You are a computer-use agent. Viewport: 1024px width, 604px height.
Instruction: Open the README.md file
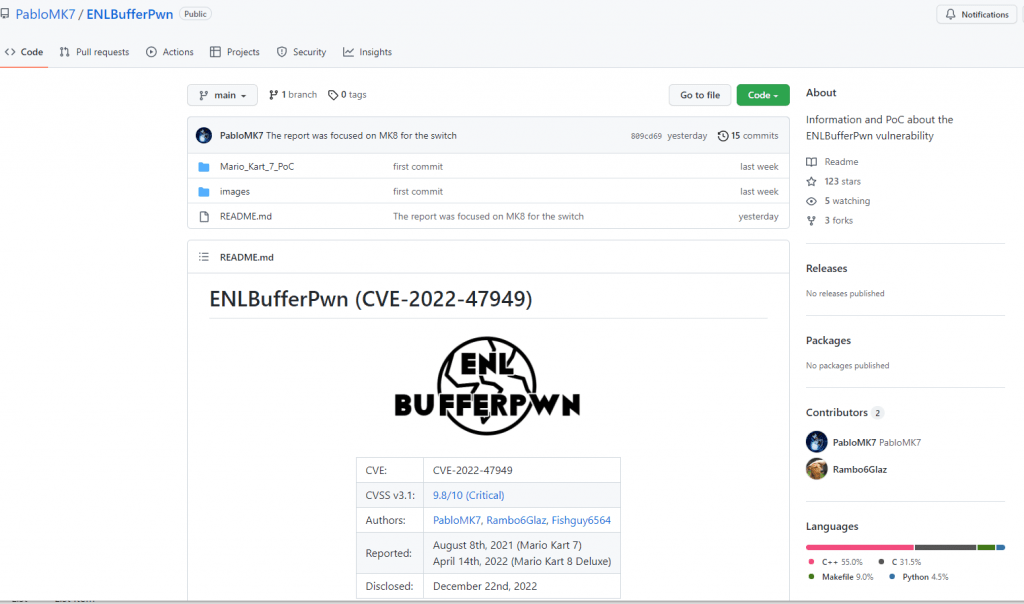246,216
